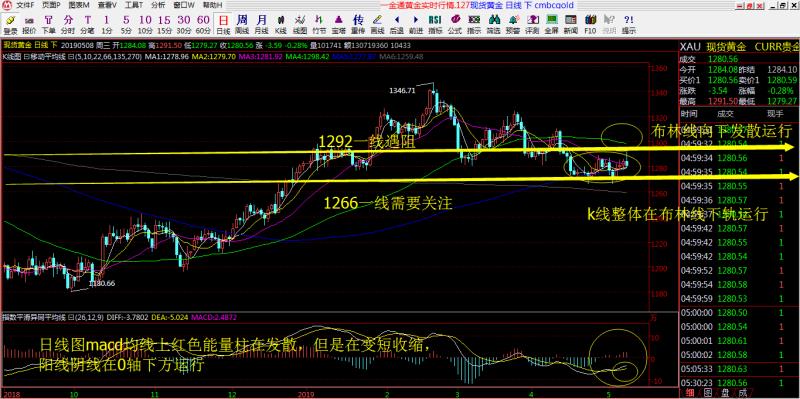The width and height of the screenshot is (800, 399).
Task: Click the 前进 forward arrow icon
Action: coord(416,24)
